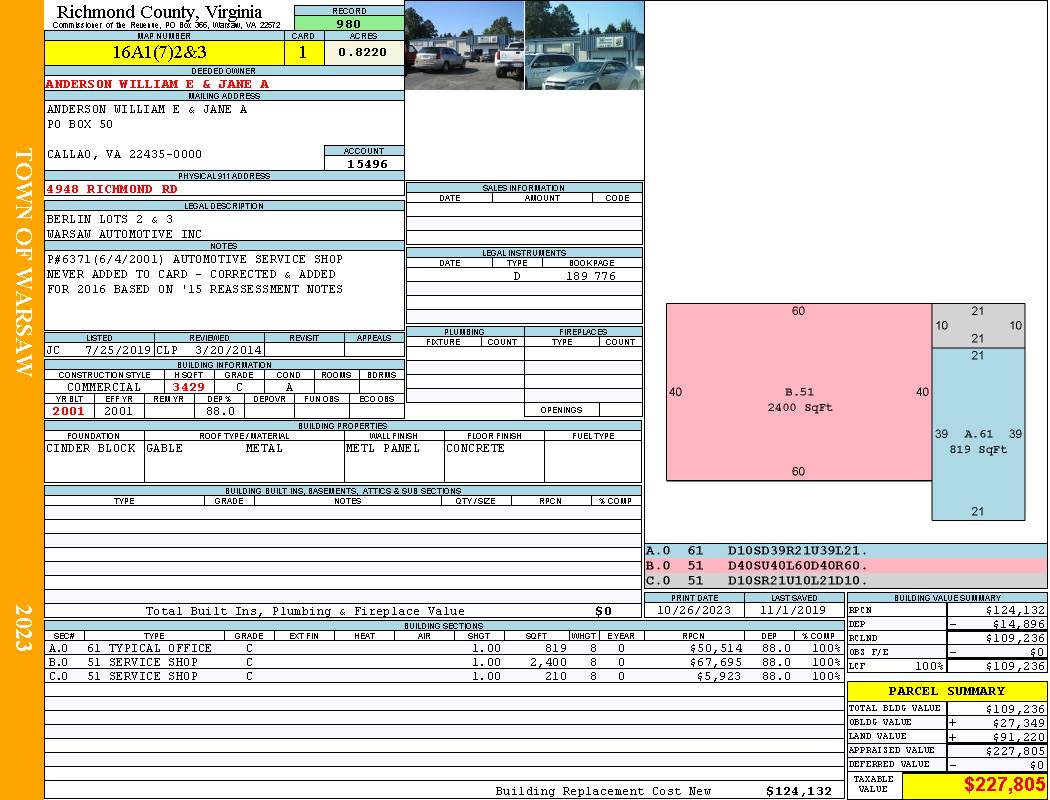Viewport: 1050px width, 800px height.
Task: Select DEP % value 88.0 in building information
Action: tap(220, 411)
